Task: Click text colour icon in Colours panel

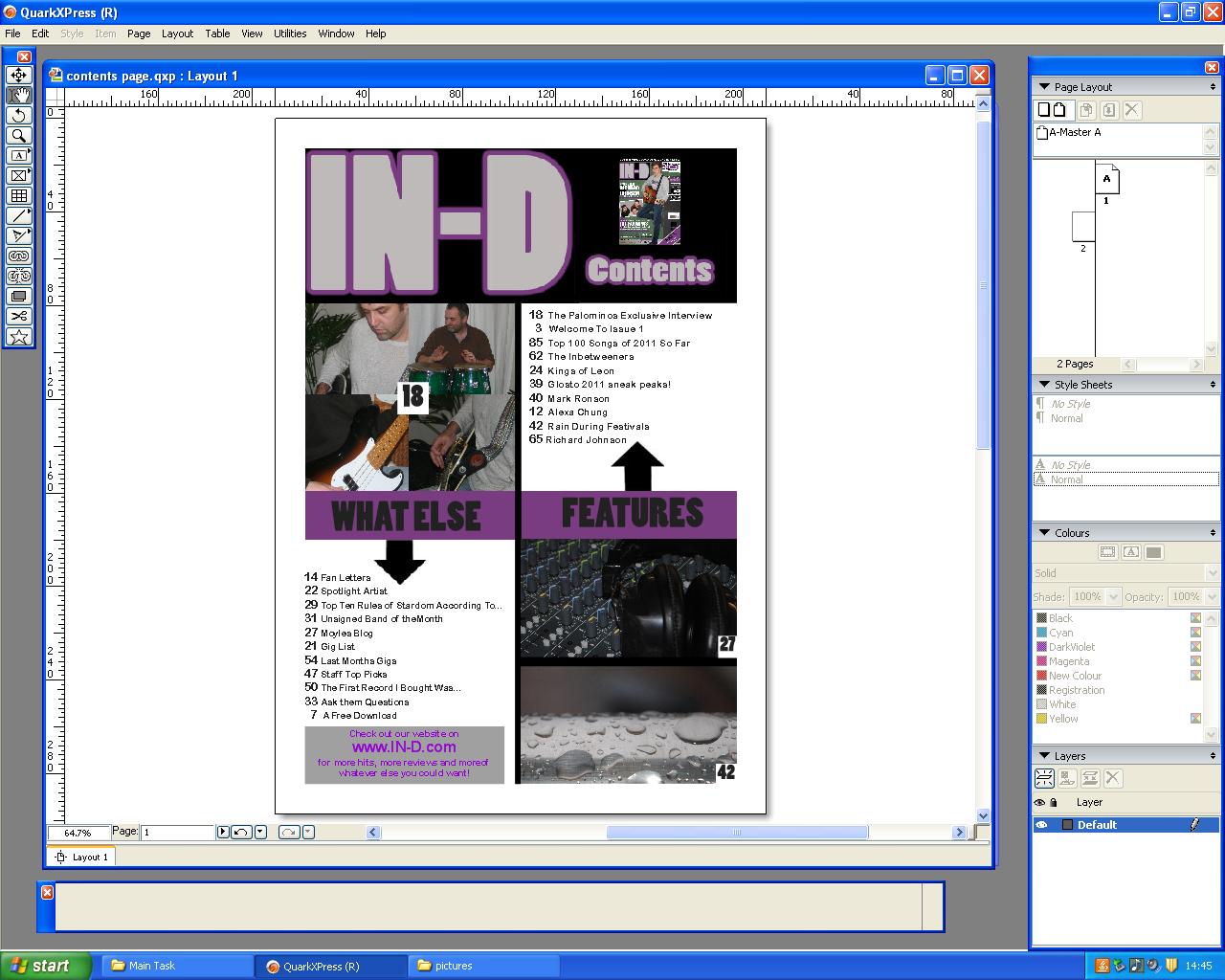Action: [1130, 552]
